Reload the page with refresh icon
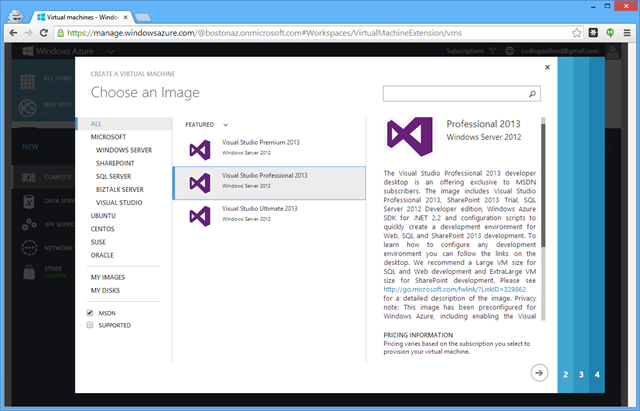The width and height of the screenshot is (640, 411). (59, 32)
